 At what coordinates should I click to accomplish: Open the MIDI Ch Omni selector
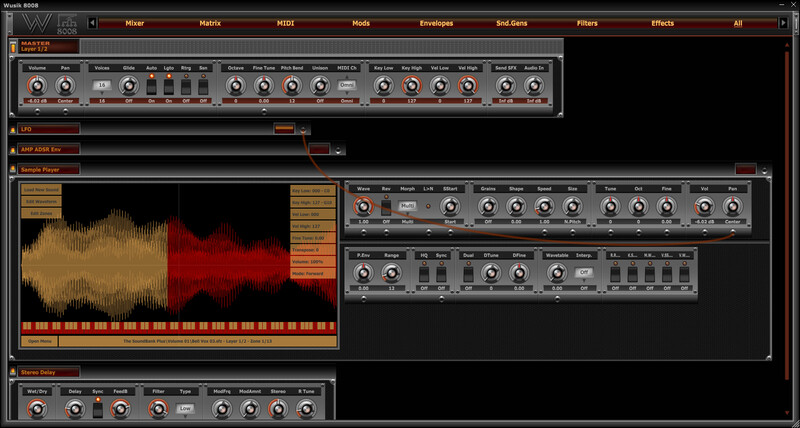click(x=347, y=87)
